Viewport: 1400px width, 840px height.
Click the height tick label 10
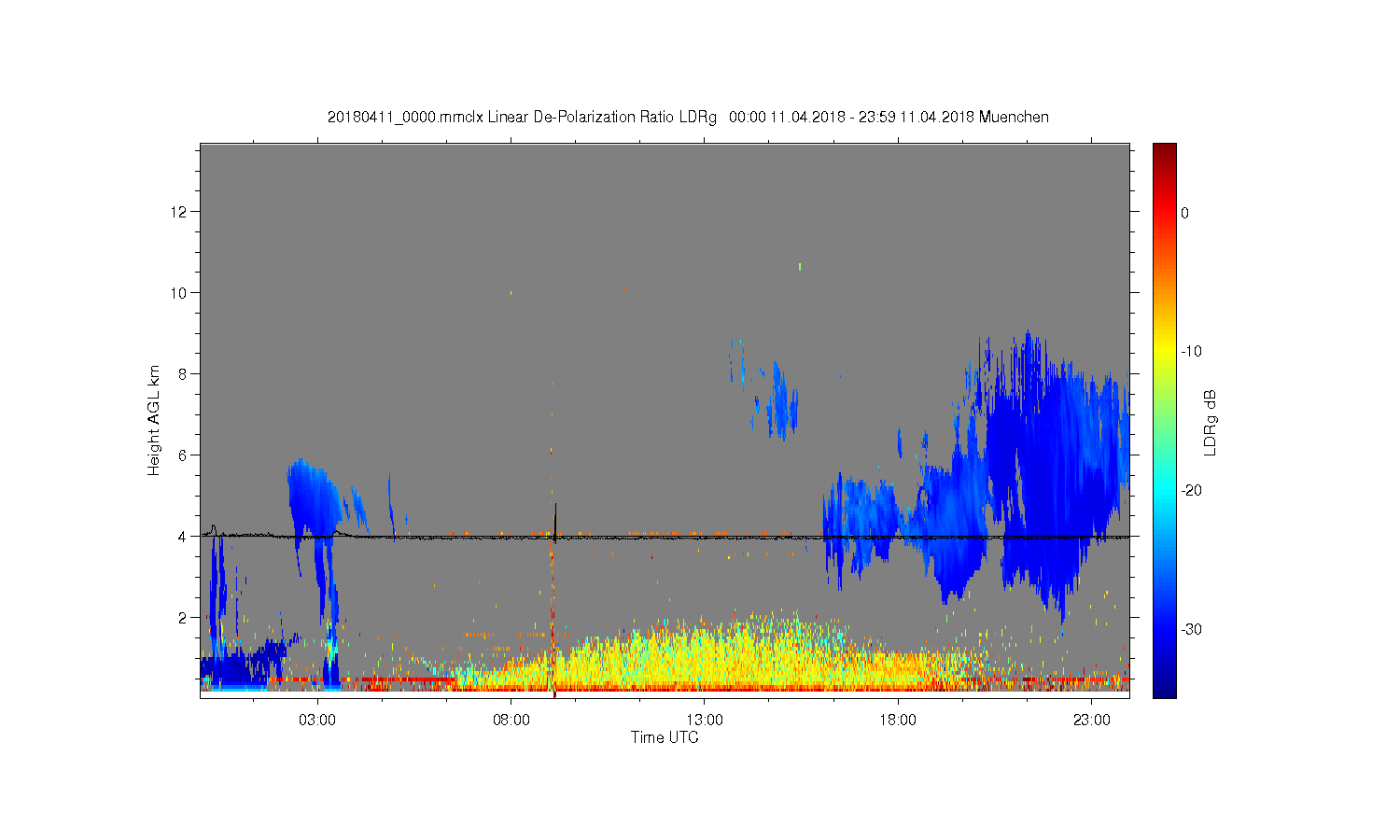tap(178, 293)
